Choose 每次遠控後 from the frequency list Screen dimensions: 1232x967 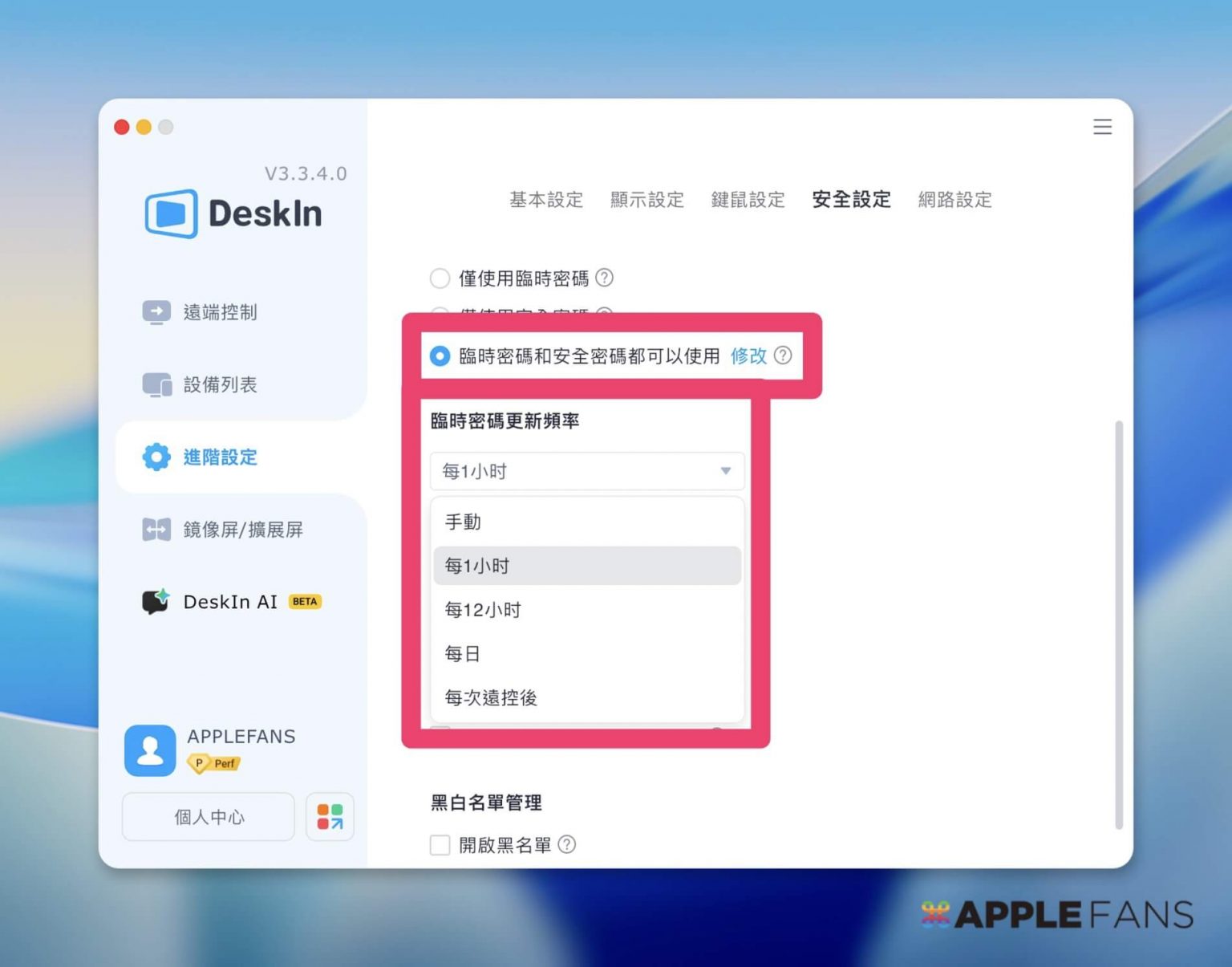coord(491,698)
